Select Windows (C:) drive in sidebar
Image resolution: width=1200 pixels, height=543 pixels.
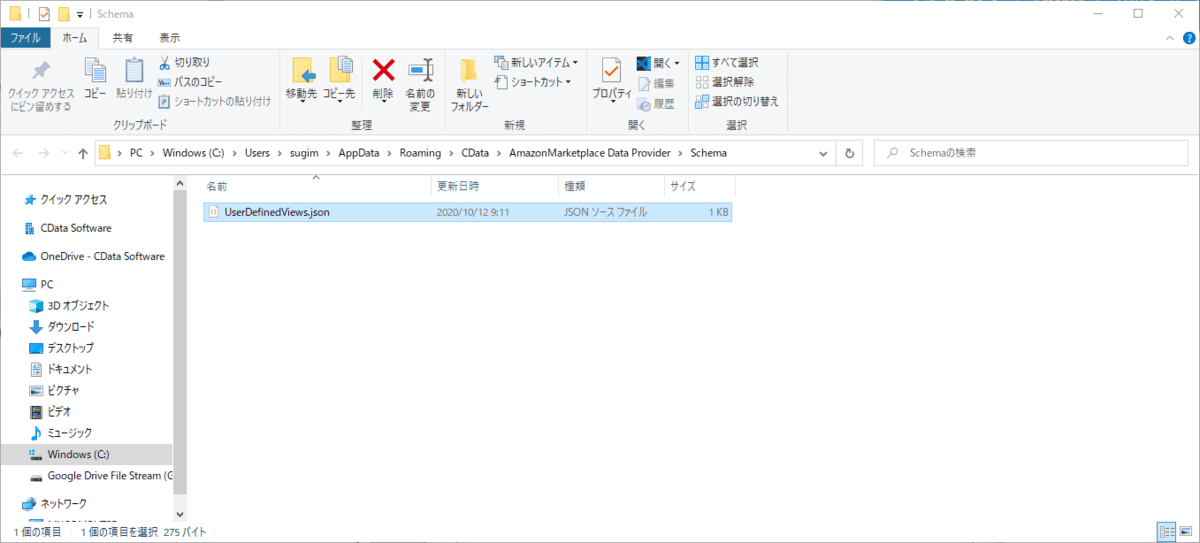tap(86, 454)
